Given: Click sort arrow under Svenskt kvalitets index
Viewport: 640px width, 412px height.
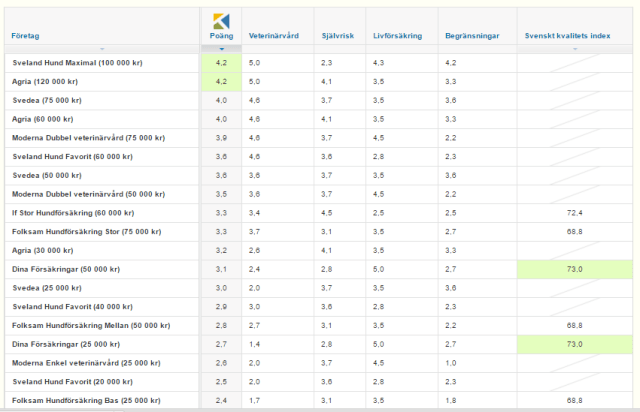Looking at the screenshot, I should 573,48.
